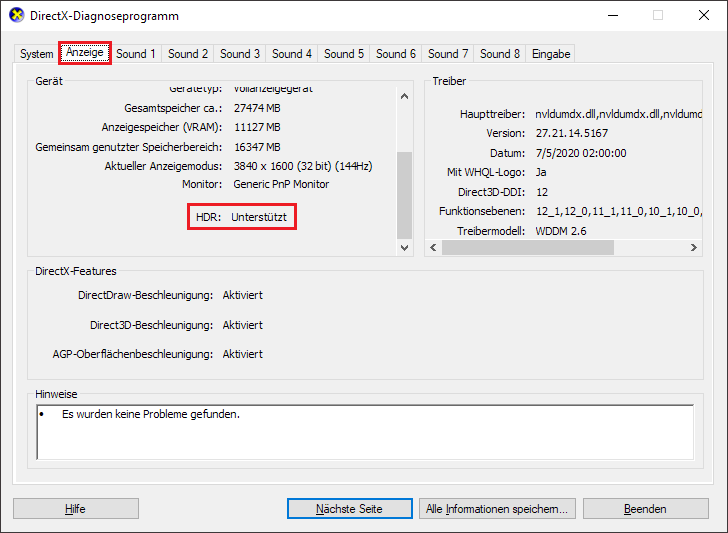Minimize the DirectX-Diagnoseprogramm window
This screenshot has height=533, width=728.
coord(613,15)
